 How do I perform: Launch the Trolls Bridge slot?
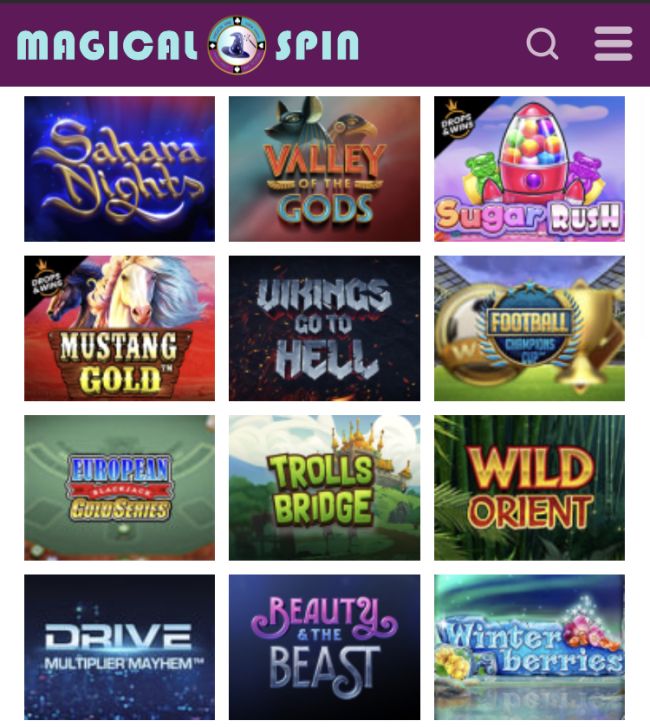point(325,488)
